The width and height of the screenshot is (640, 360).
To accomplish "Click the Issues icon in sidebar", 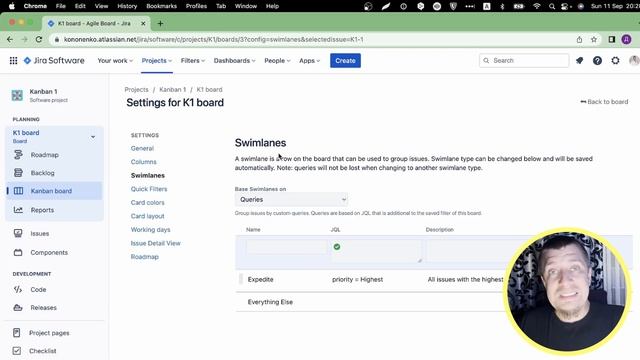I will click(18, 233).
